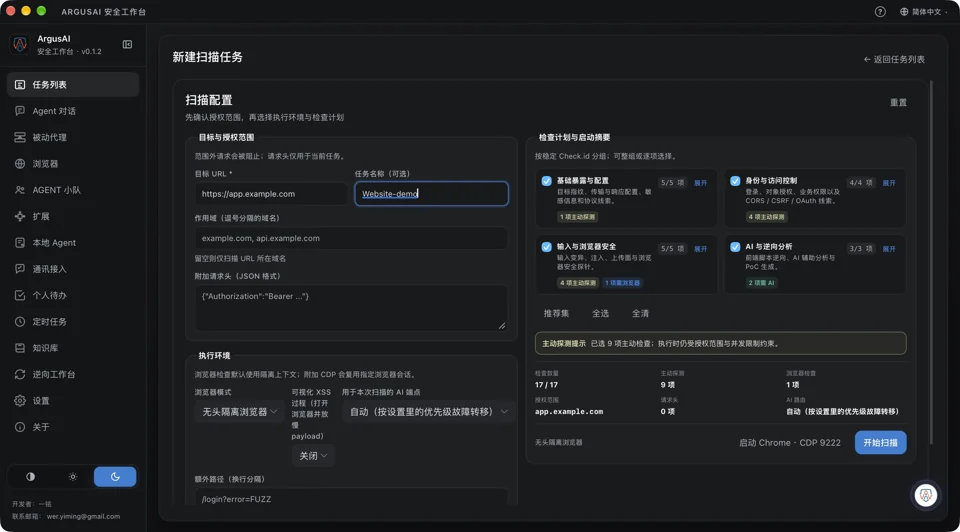Click the app.example.com scope value
Image resolution: width=960 pixels, height=532 pixels.
[x=569, y=411]
